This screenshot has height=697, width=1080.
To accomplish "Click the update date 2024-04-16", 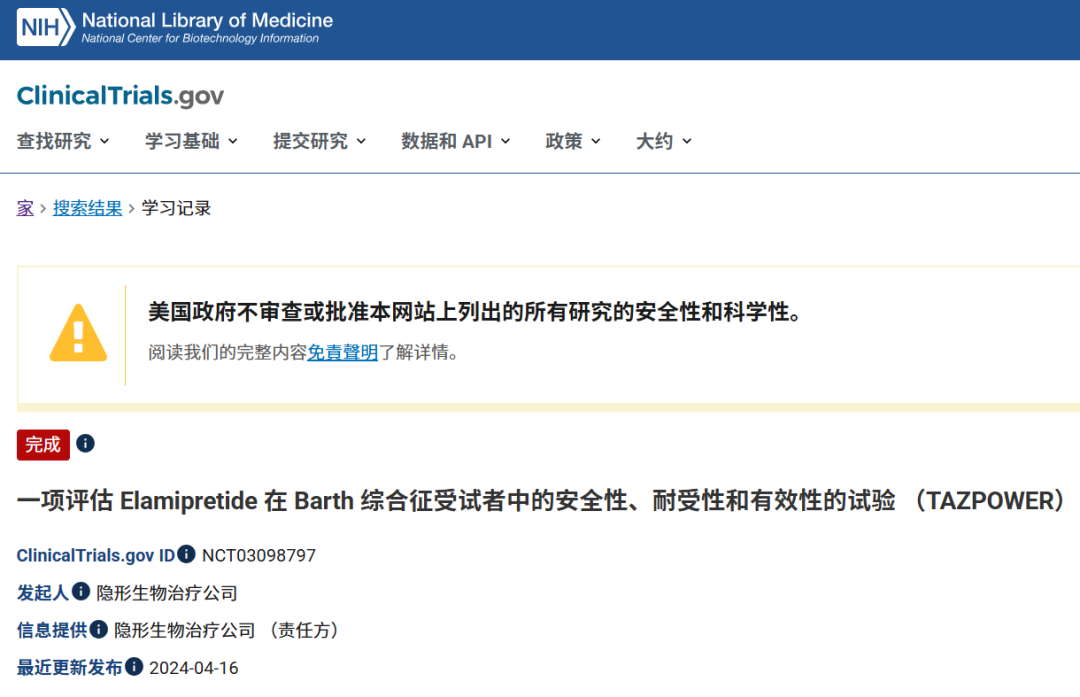I will [194, 668].
